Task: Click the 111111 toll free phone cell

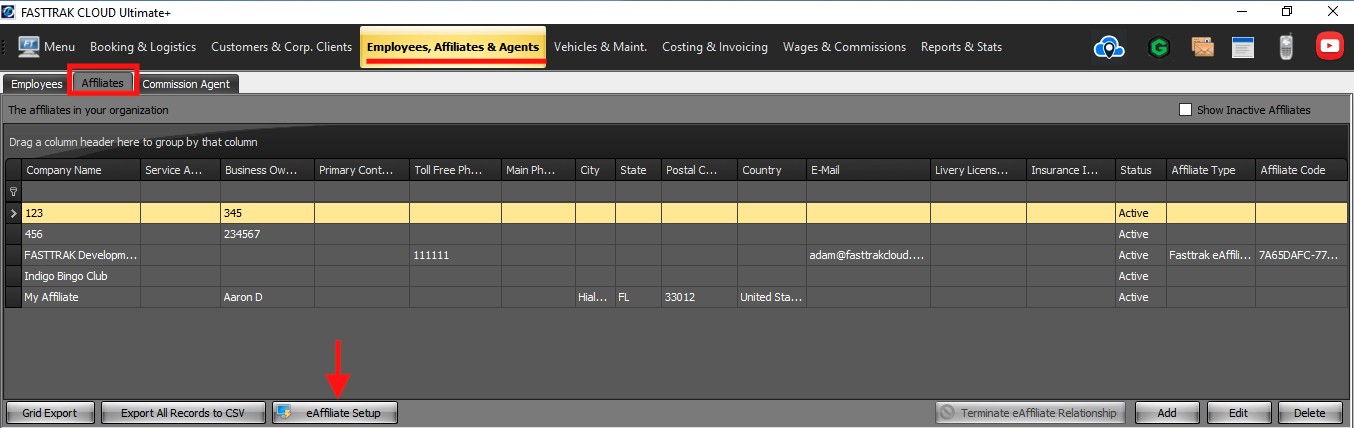Action: (x=455, y=255)
